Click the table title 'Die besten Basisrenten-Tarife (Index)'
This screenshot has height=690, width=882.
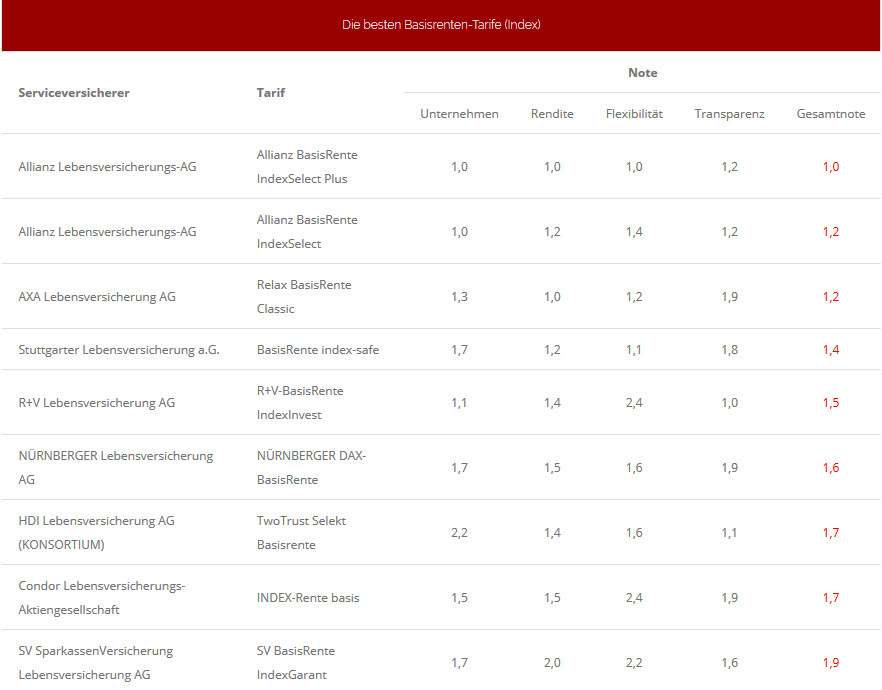tap(441, 25)
